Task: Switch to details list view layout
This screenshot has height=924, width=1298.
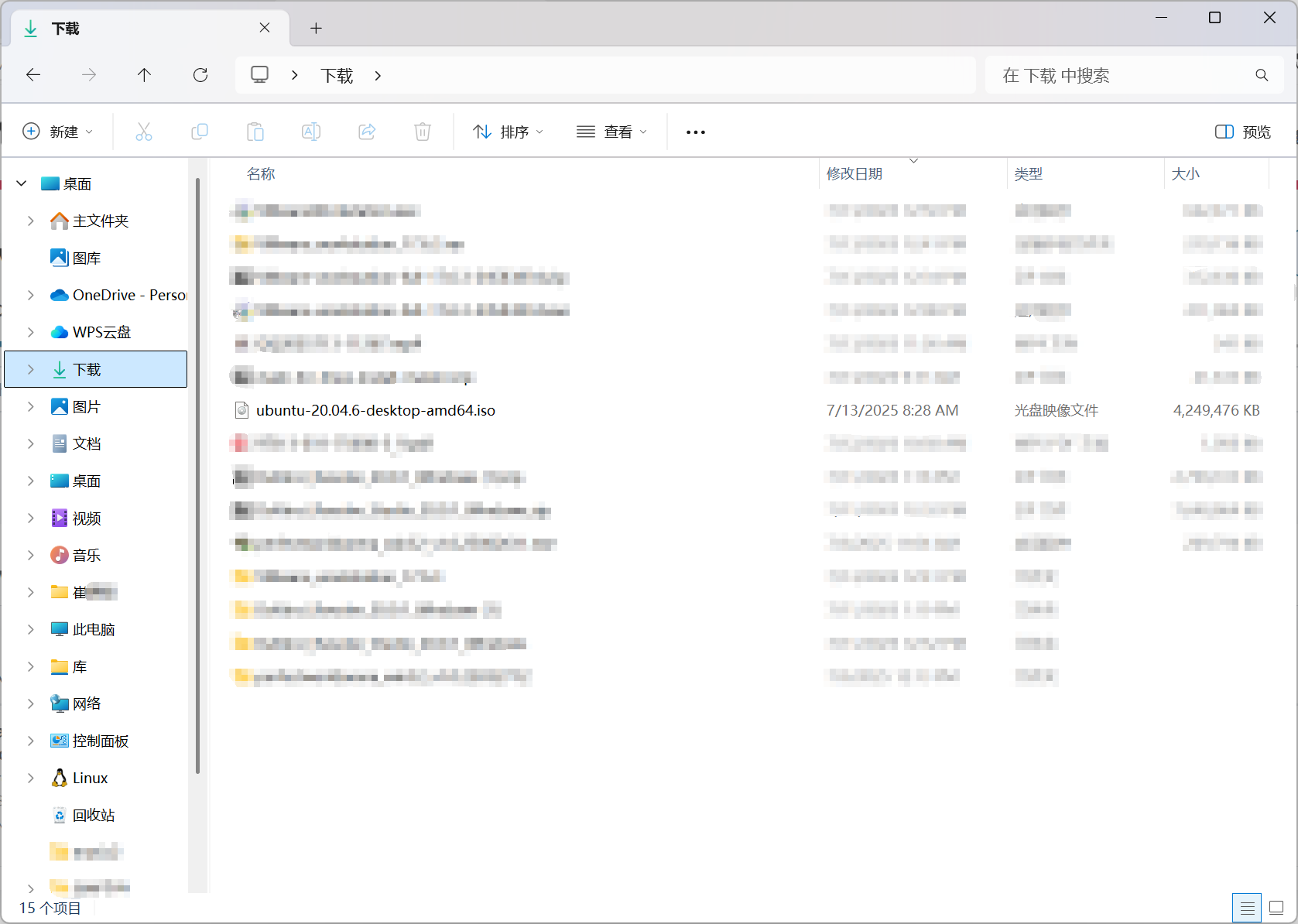Action: coord(1247,908)
